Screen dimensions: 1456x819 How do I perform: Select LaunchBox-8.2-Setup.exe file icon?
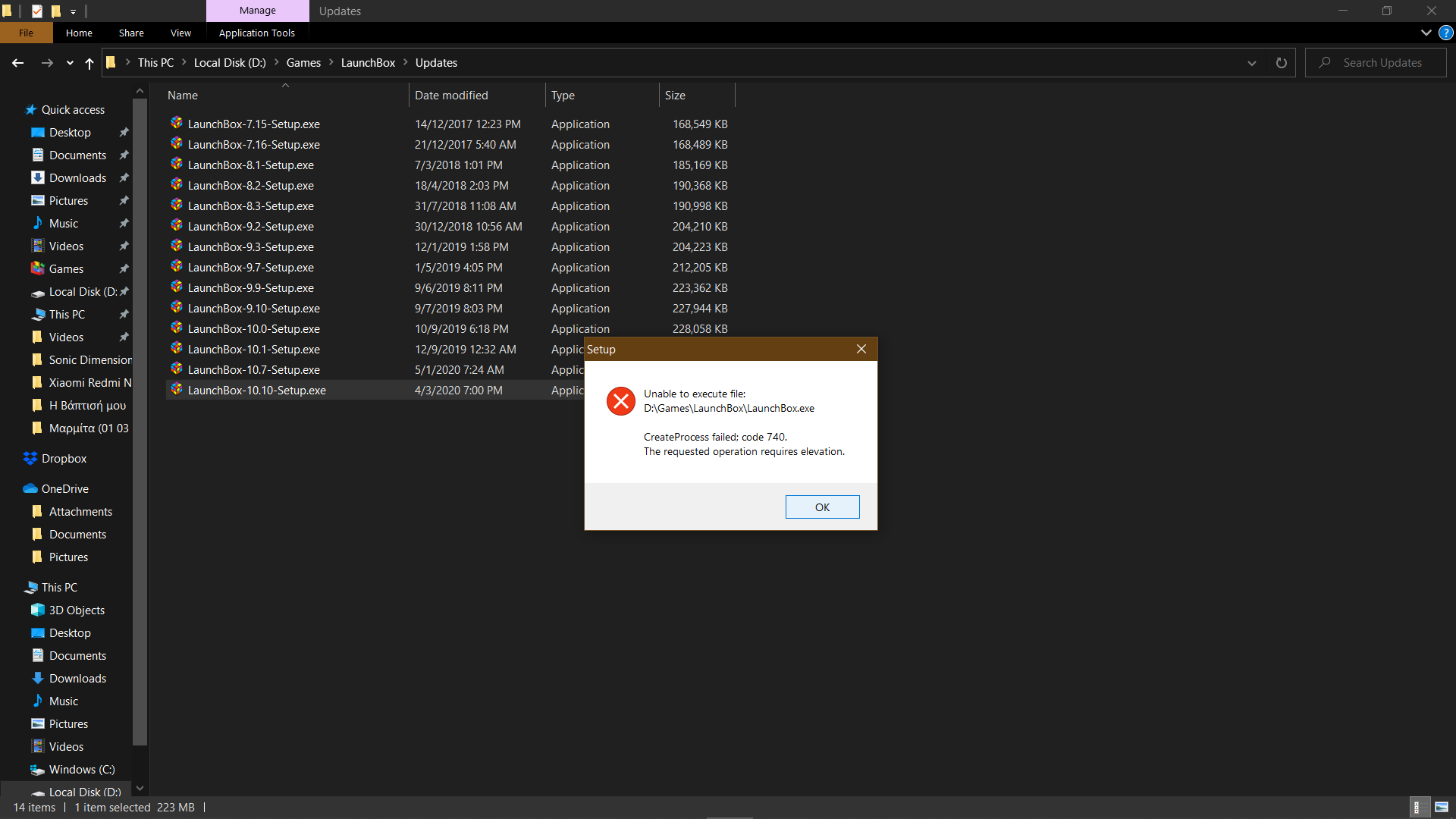[177, 184]
